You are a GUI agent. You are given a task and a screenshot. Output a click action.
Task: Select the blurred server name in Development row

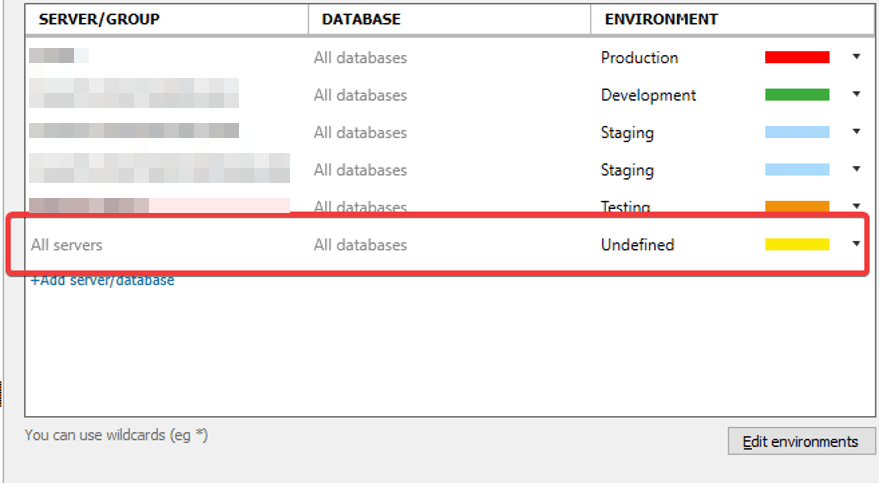[134, 93]
